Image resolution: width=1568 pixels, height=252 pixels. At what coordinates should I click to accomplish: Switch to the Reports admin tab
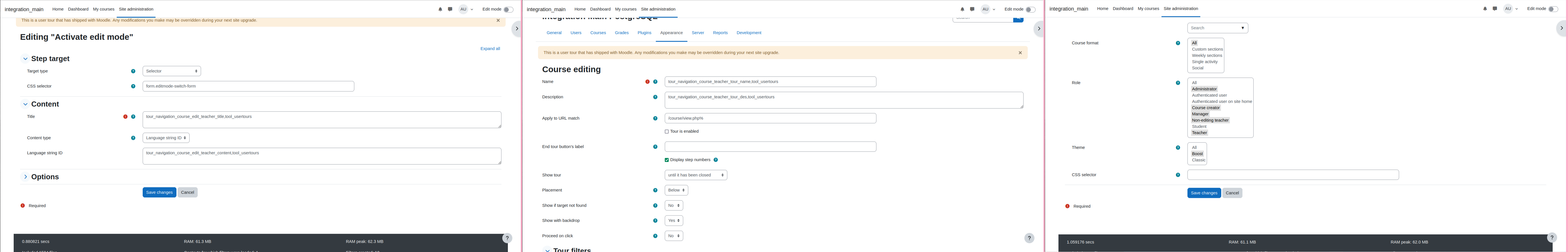720,33
